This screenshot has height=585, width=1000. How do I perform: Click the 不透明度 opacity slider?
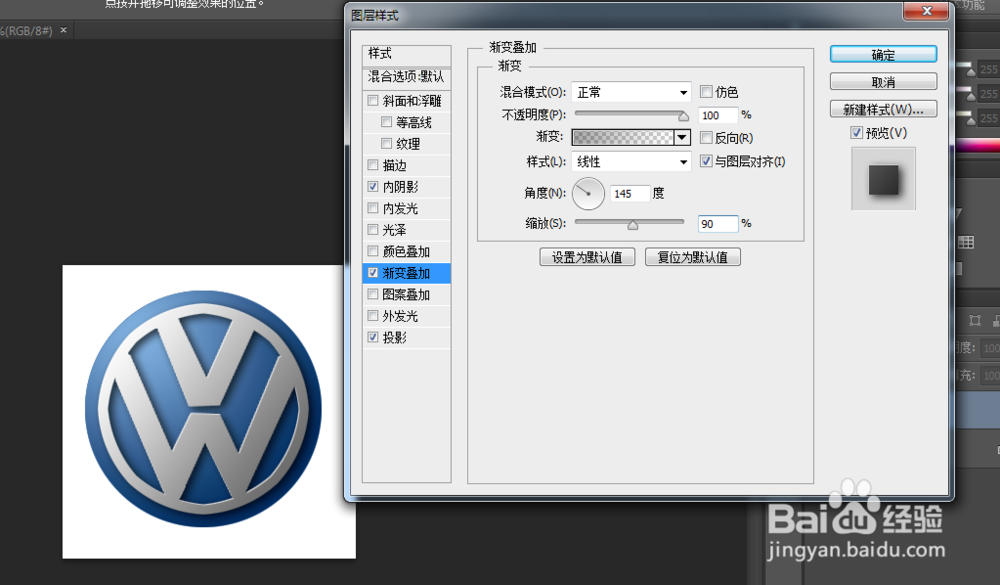click(x=631, y=115)
